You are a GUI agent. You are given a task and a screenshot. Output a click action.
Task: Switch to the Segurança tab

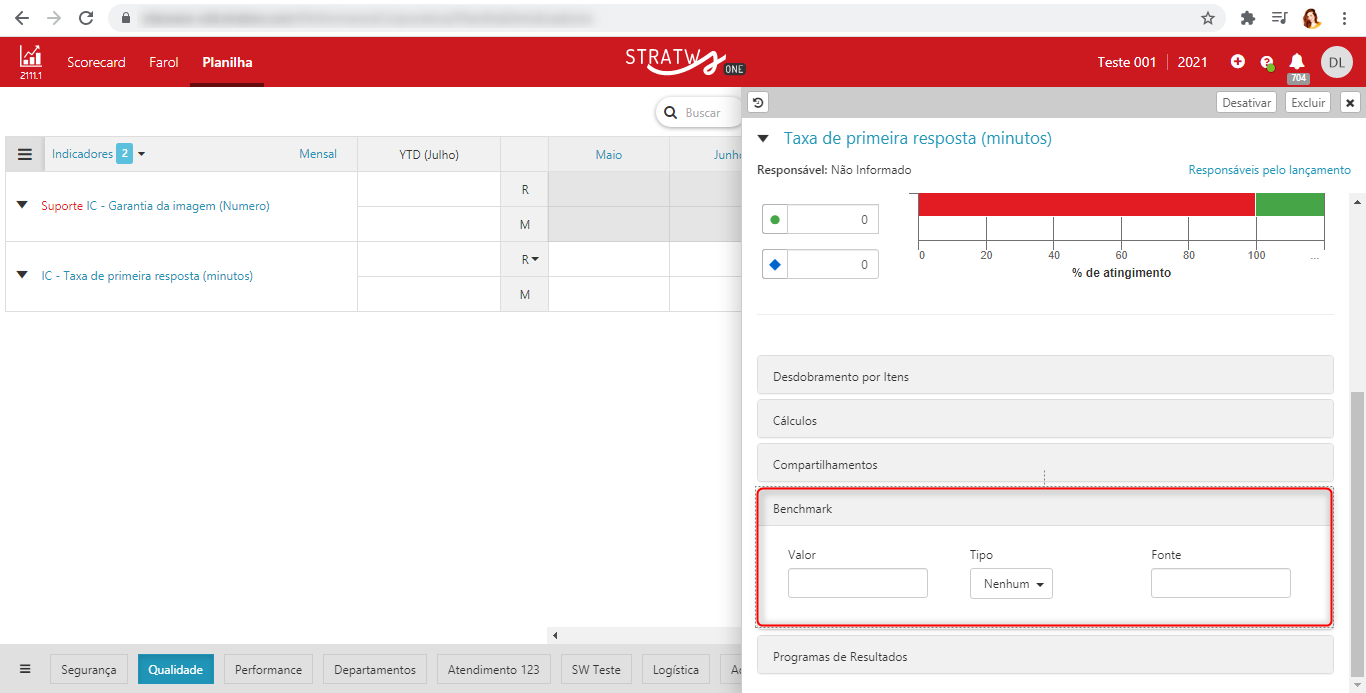point(89,669)
